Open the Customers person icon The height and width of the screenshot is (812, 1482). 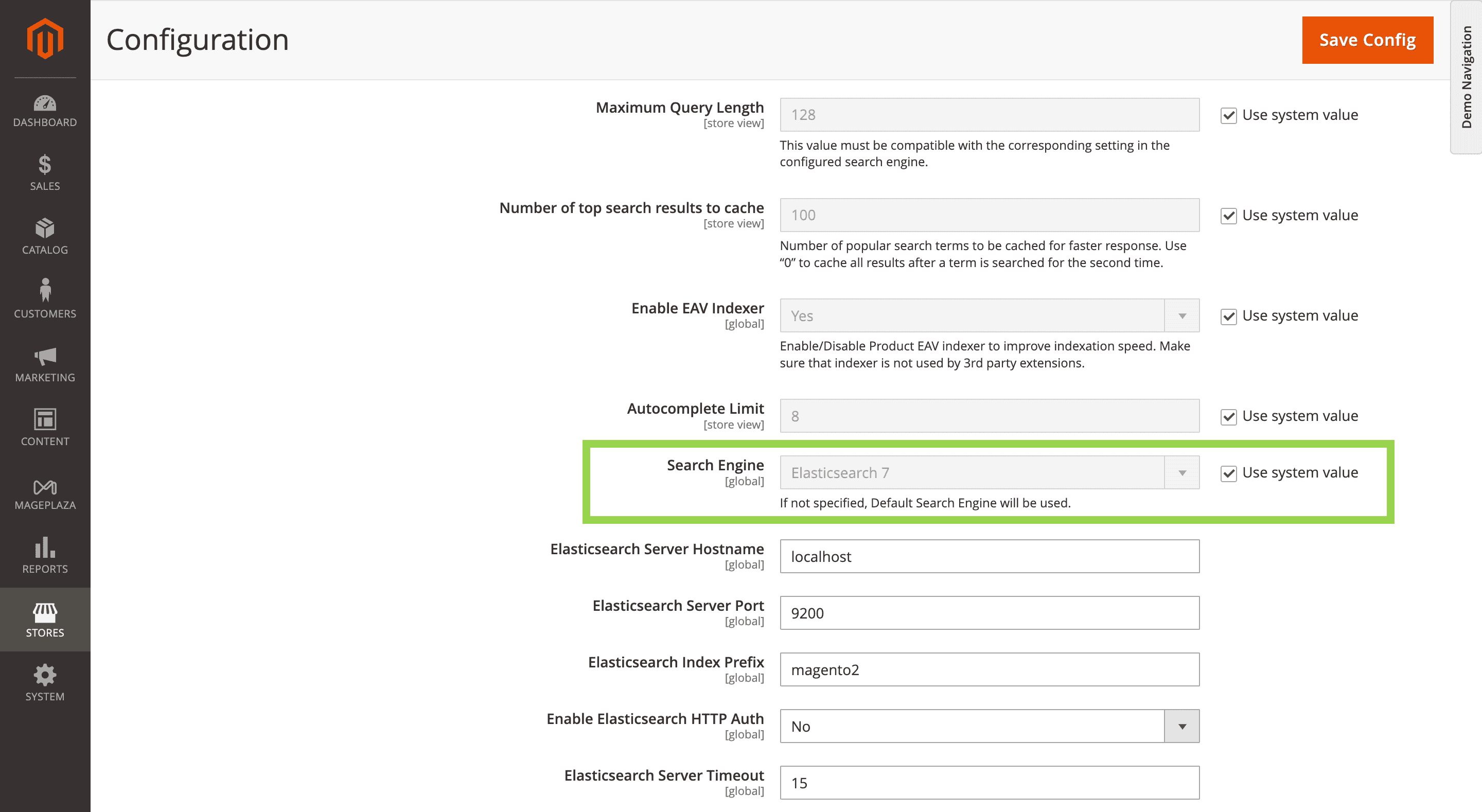pyautogui.click(x=45, y=291)
